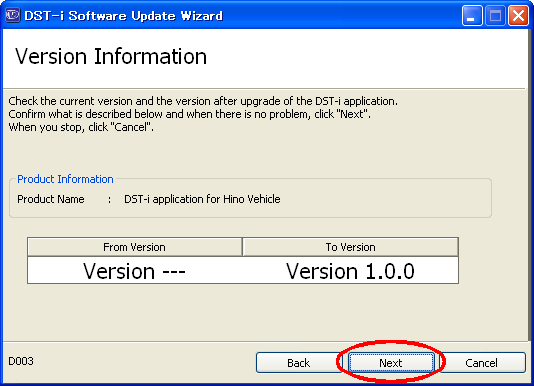Click the 'Check the current version' instruction line
The width and height of the screenshot is (534, 386).
(203, 101)
